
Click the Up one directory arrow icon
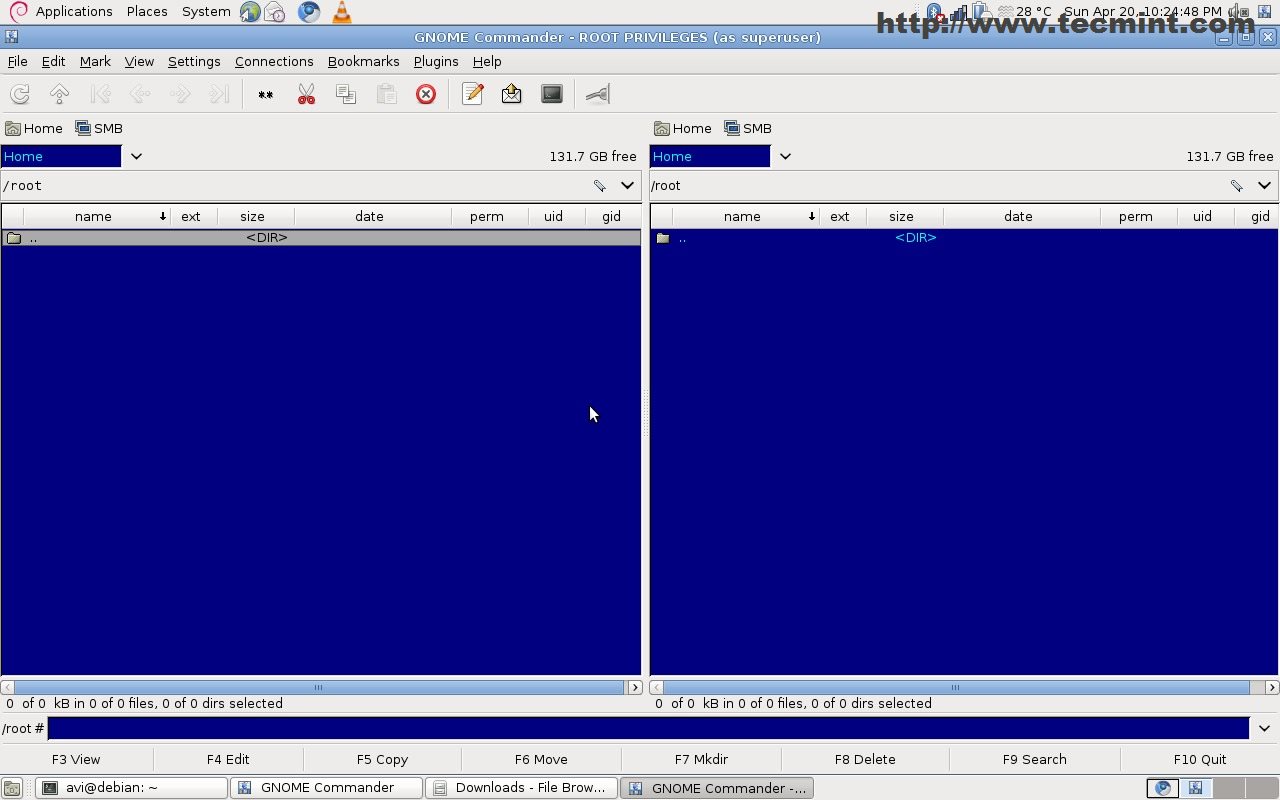59,94
